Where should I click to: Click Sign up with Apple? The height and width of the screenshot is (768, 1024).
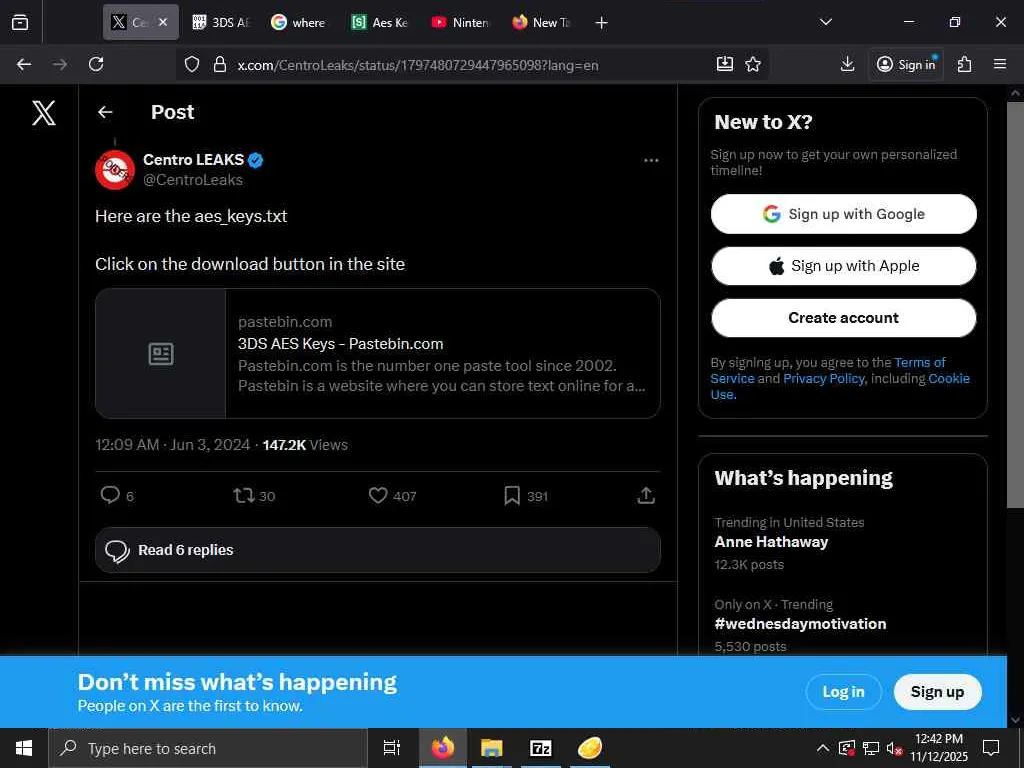click(843, 266)
